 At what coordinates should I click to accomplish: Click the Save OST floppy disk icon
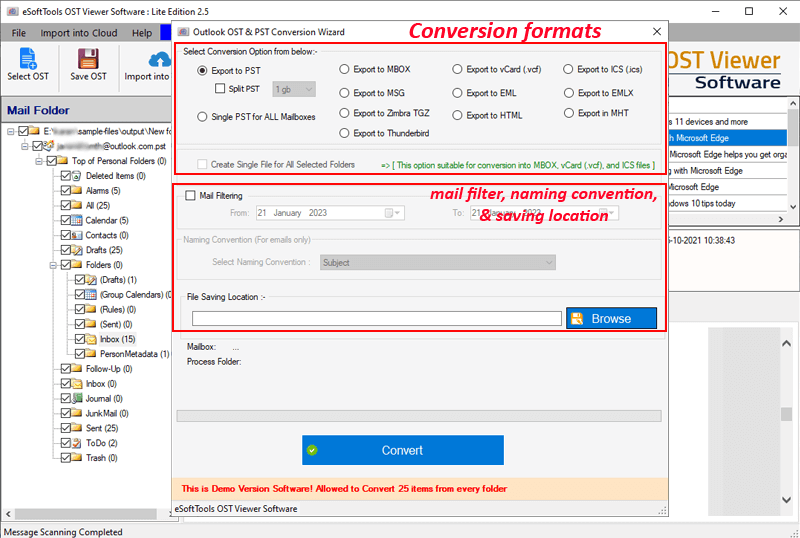coord(88,58)
